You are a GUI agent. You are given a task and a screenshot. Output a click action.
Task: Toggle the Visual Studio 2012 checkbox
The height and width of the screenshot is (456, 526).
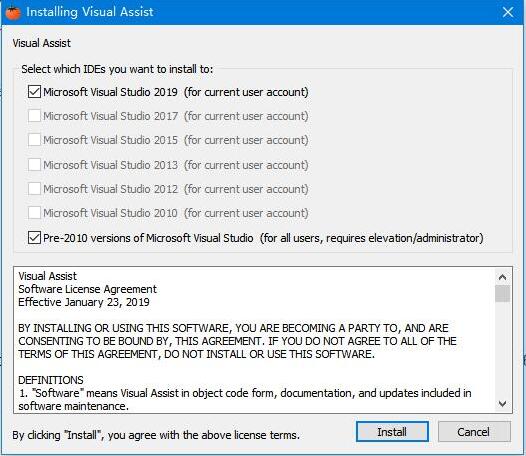[x=34, y=189]
